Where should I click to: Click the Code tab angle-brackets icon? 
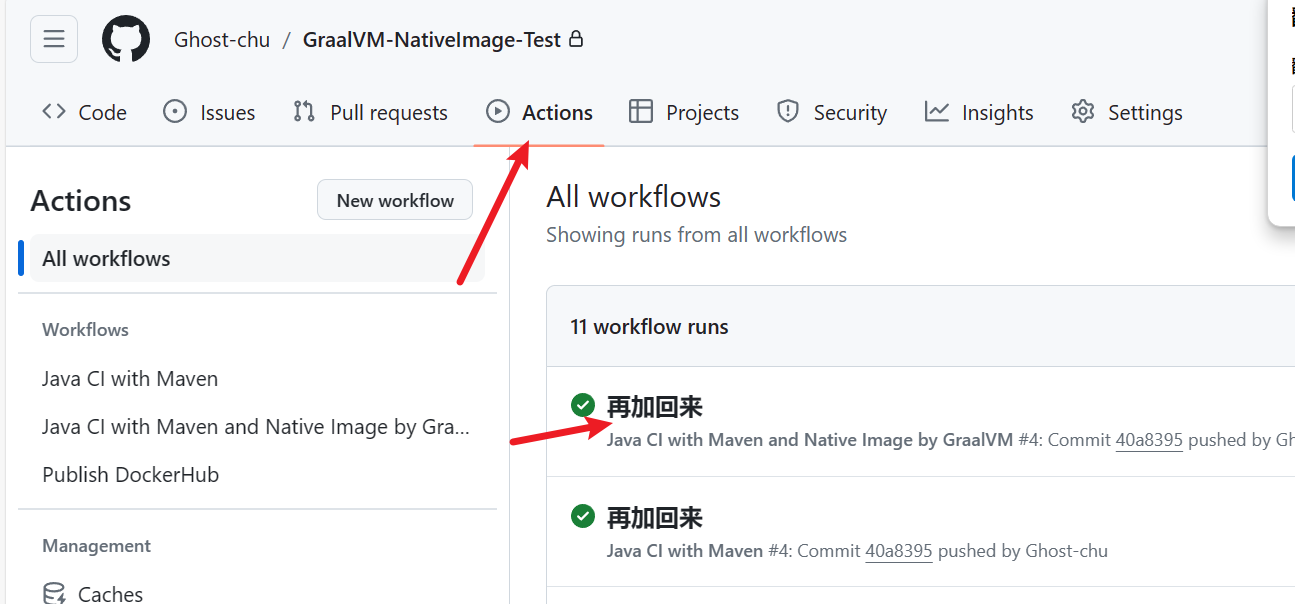point(54,111)
